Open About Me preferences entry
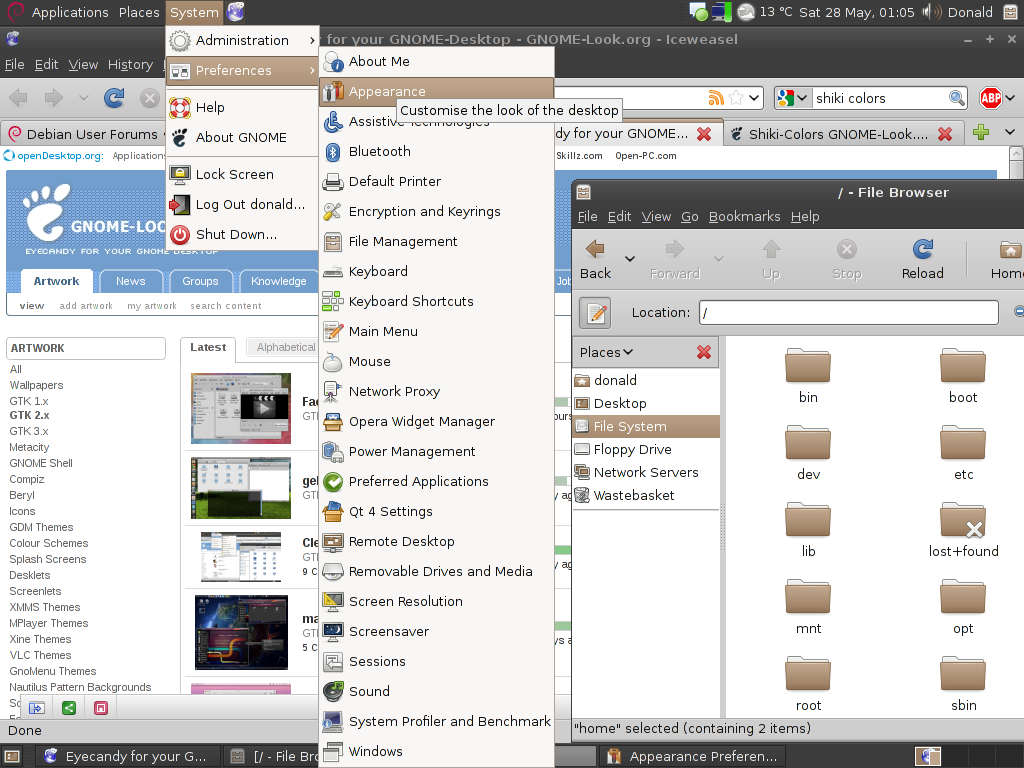 point(436,61)
